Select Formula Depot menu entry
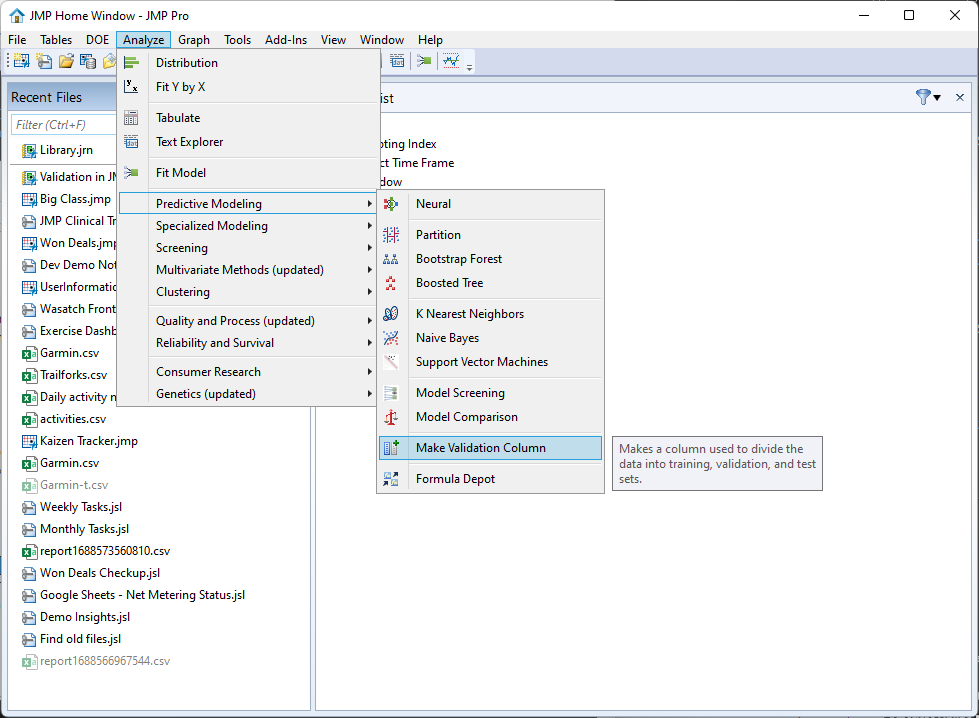The width and height of the screenshot is (979, 718). pyautogui.click(x=490, y=479)
